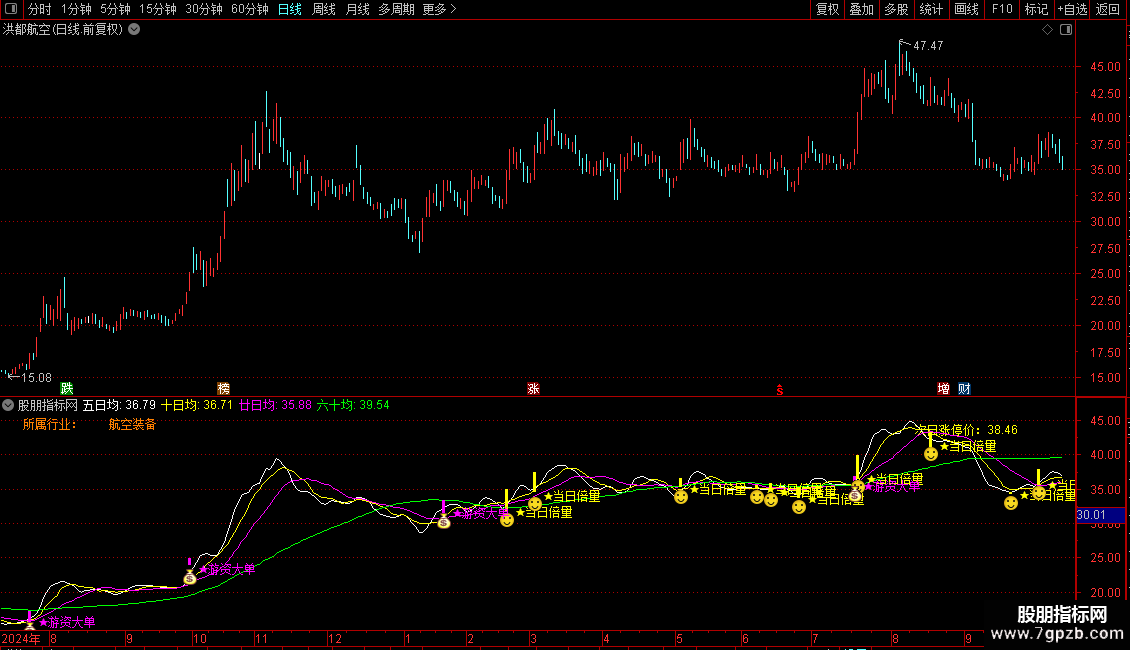This screenshot has width=1130, height=650.
Task: Click the red $ event marker
Action: point(779,388)
